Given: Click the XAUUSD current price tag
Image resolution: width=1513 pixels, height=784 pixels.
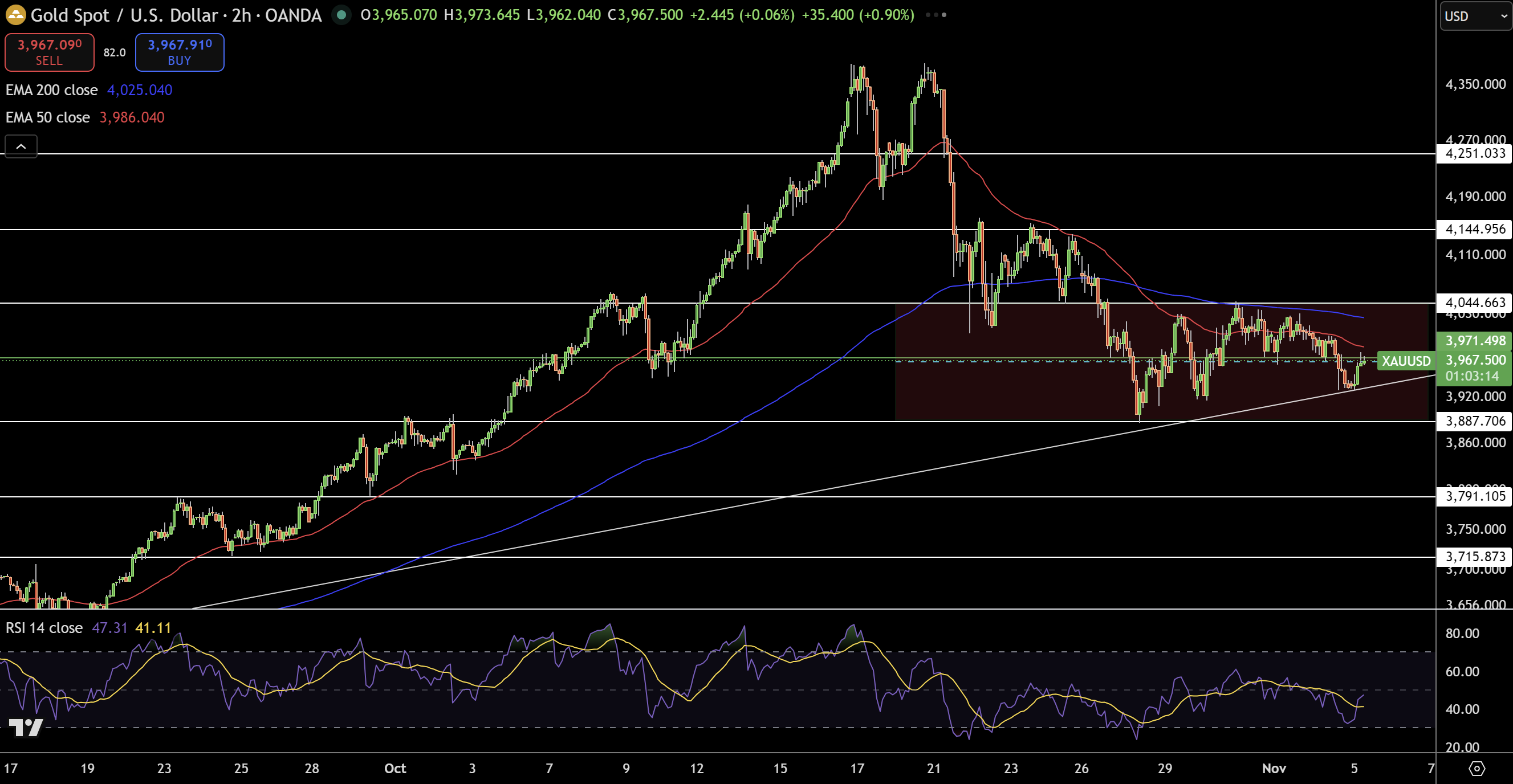Looking at the screenshot, I should coord(1406,360).
